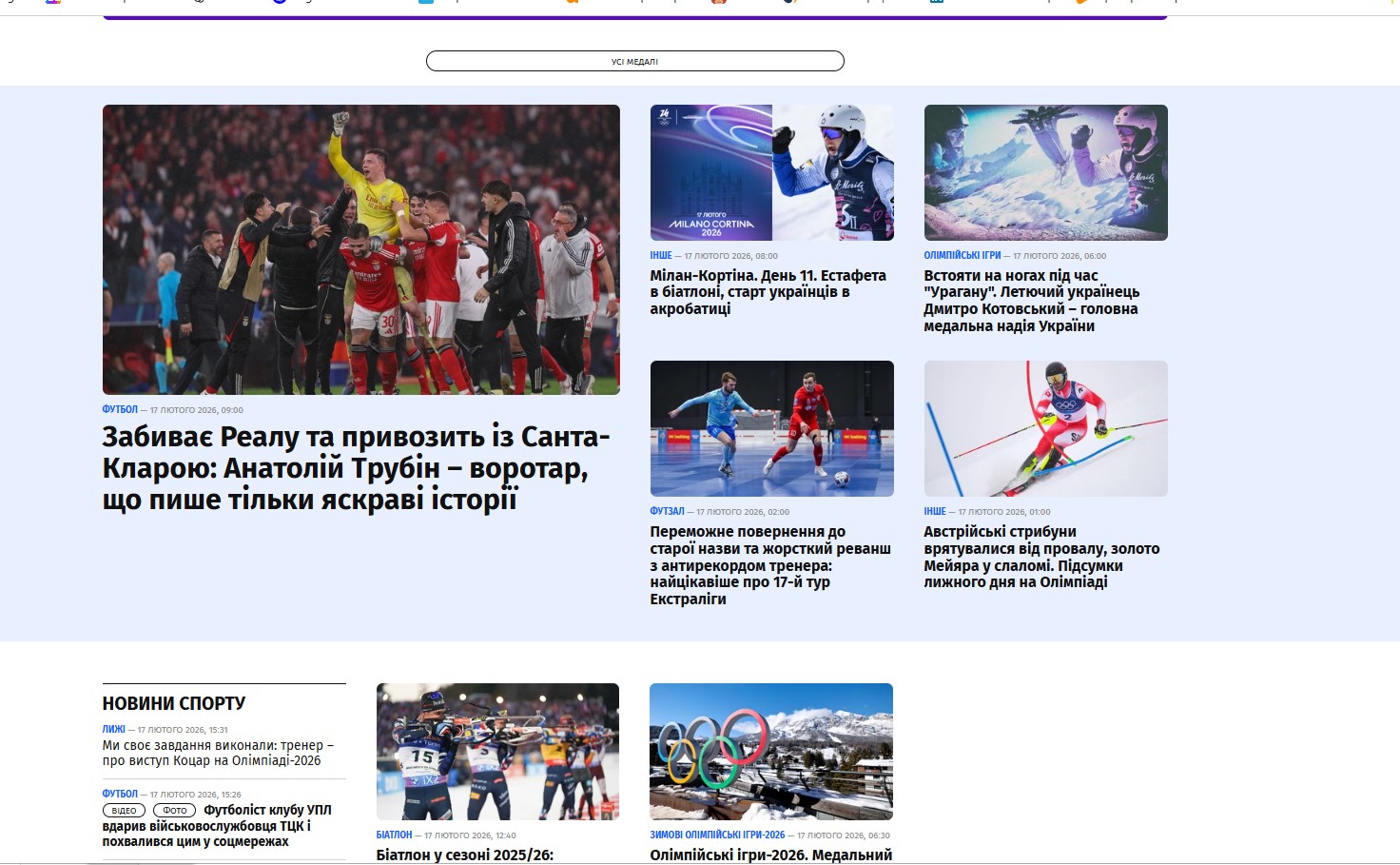Click 'ІНШЕ' tag above Австрійські стрибуни headline
This screenshot has width=1400, height=865.
pyautogui.click(x=935, y=512)
